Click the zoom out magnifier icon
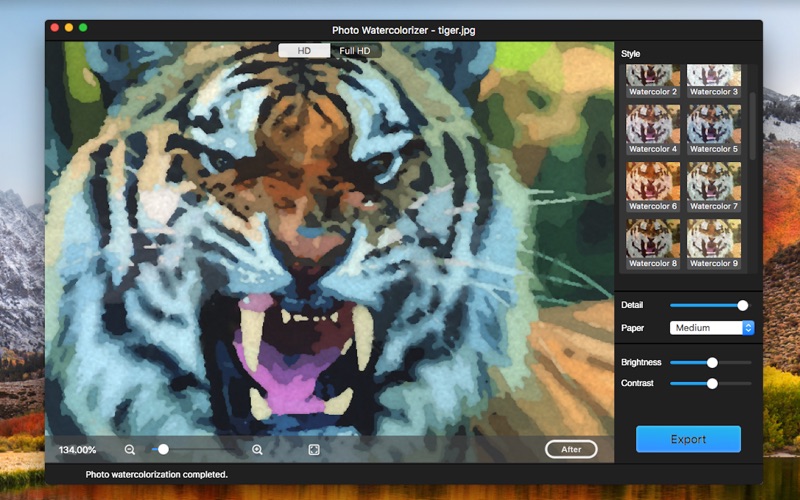800x500 pixels. [x=130, y=450]
